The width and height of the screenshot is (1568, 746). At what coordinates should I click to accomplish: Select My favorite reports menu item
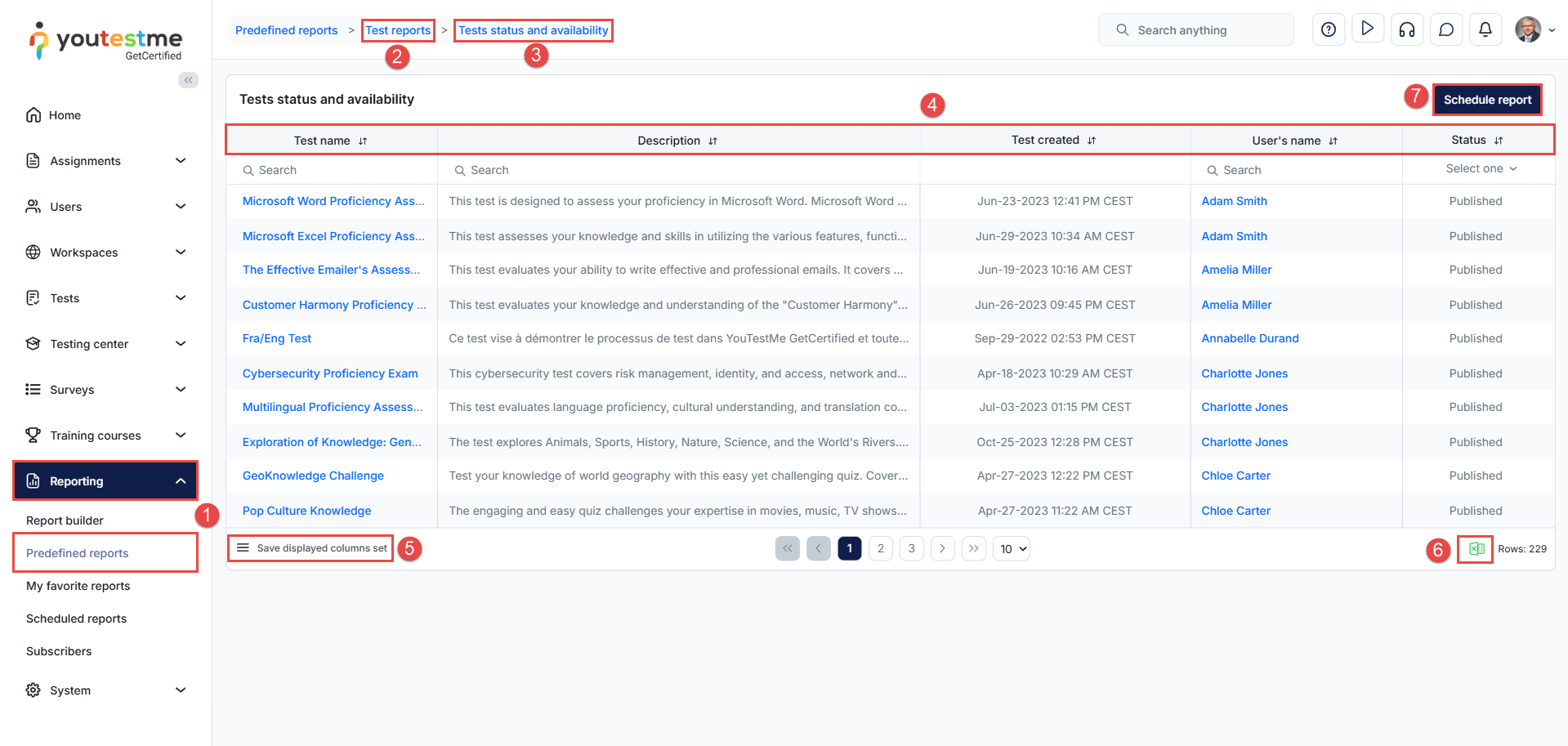click(x=78, y=586)
